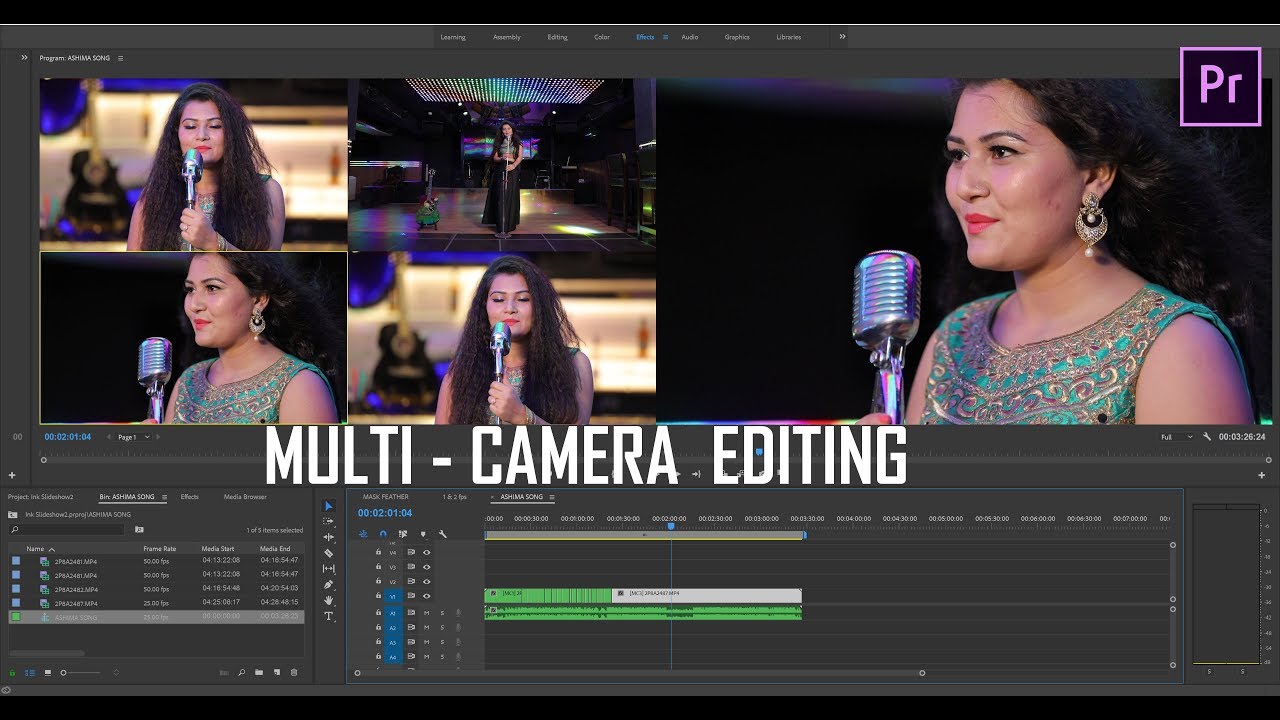Open ASHIMA SONG timeline panel menu

click(552, 497)
